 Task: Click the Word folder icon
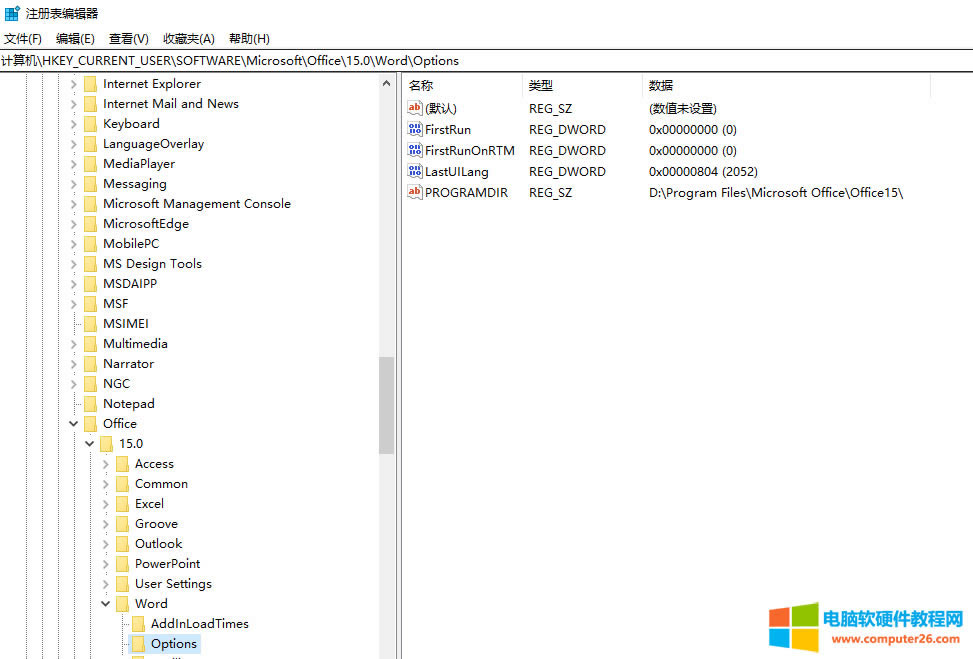click(x=123, y=603)
